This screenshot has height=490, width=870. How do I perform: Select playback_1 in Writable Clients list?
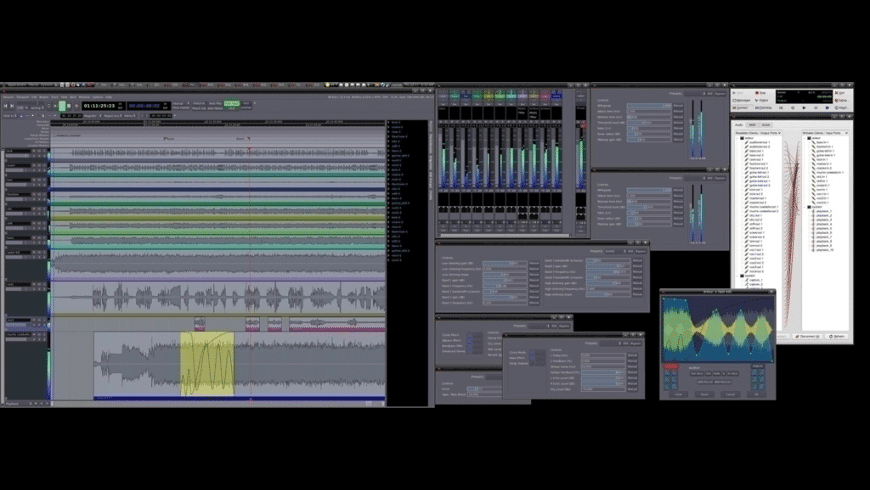coord(823,211)
